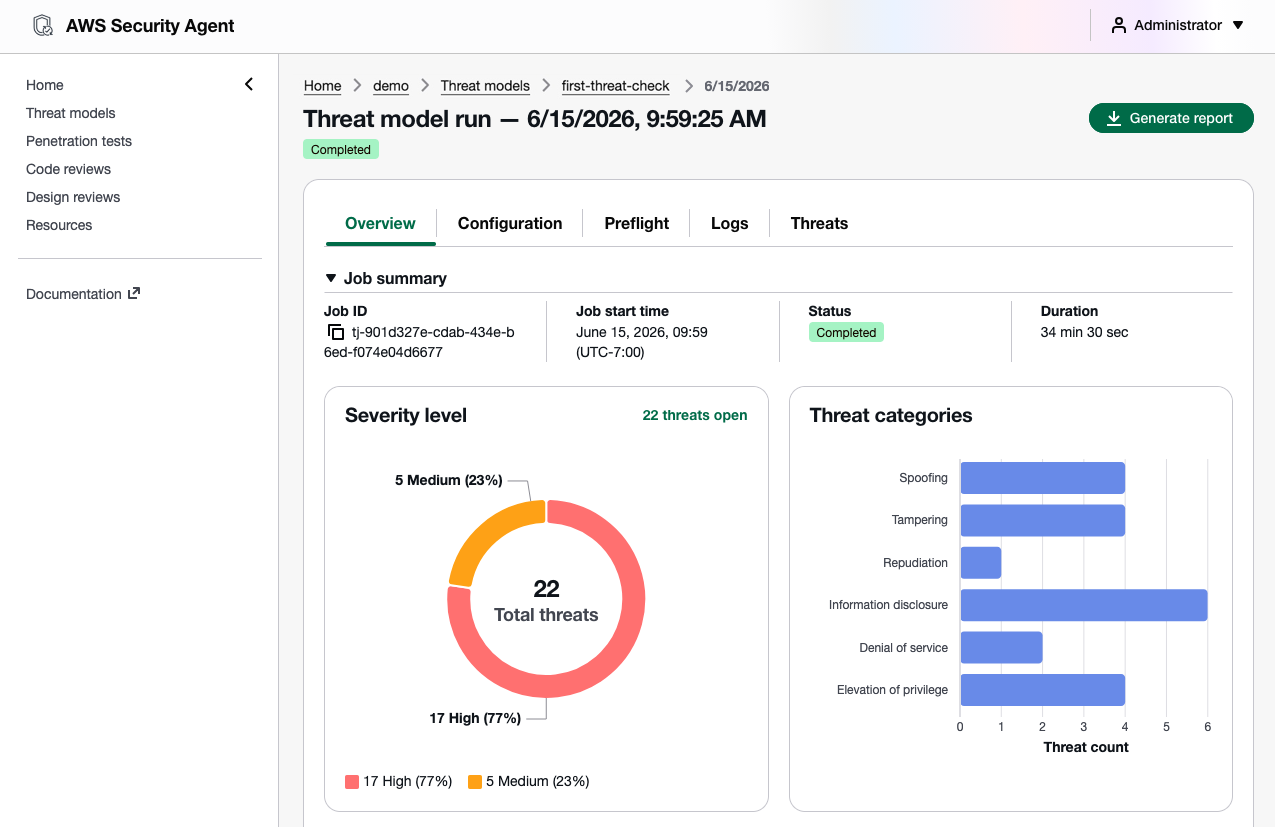Click the Generate report button

click(1171, 118)
